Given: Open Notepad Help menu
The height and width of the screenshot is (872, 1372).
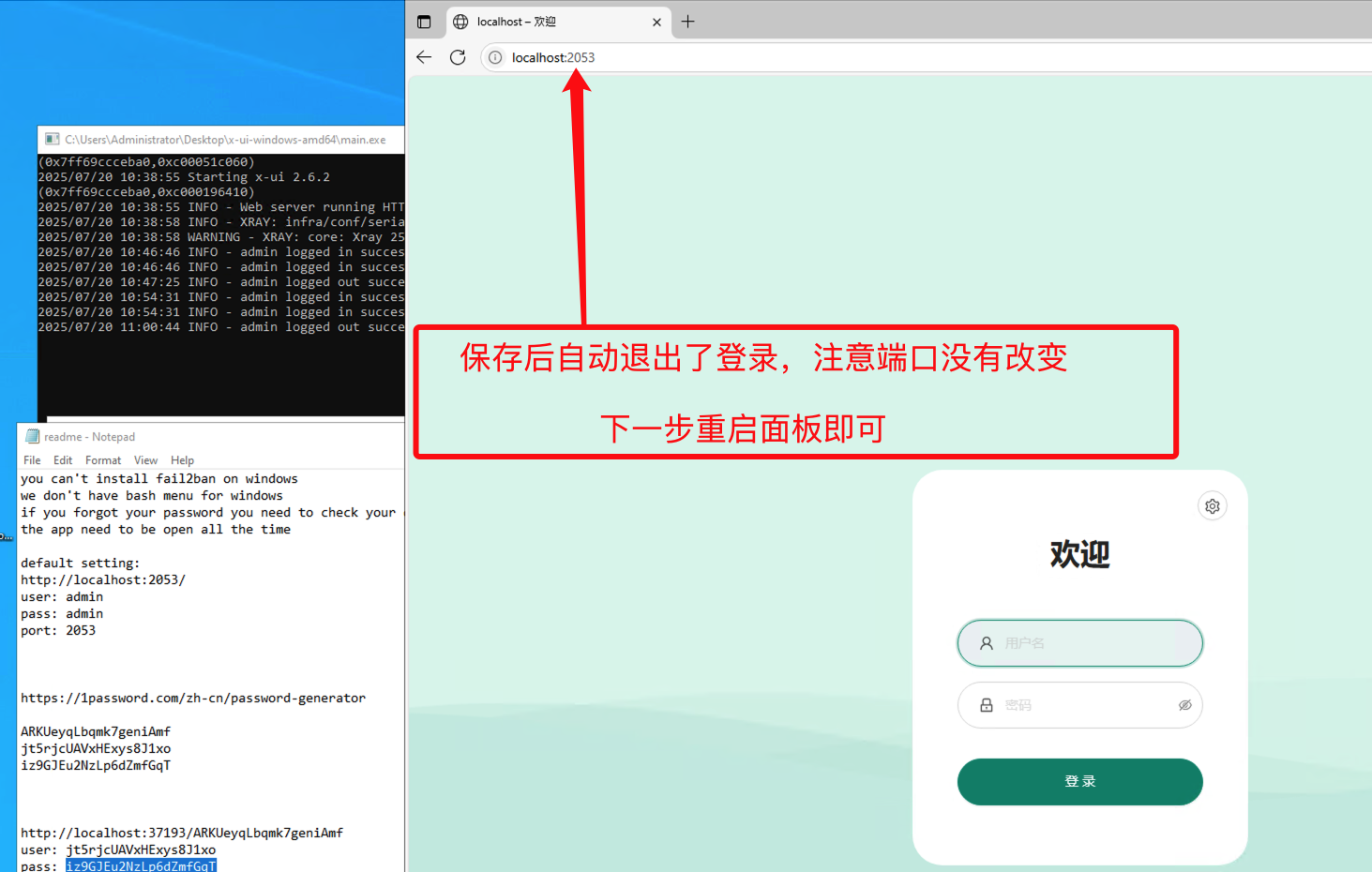Looking at the screenshot, I should (182, 460).
